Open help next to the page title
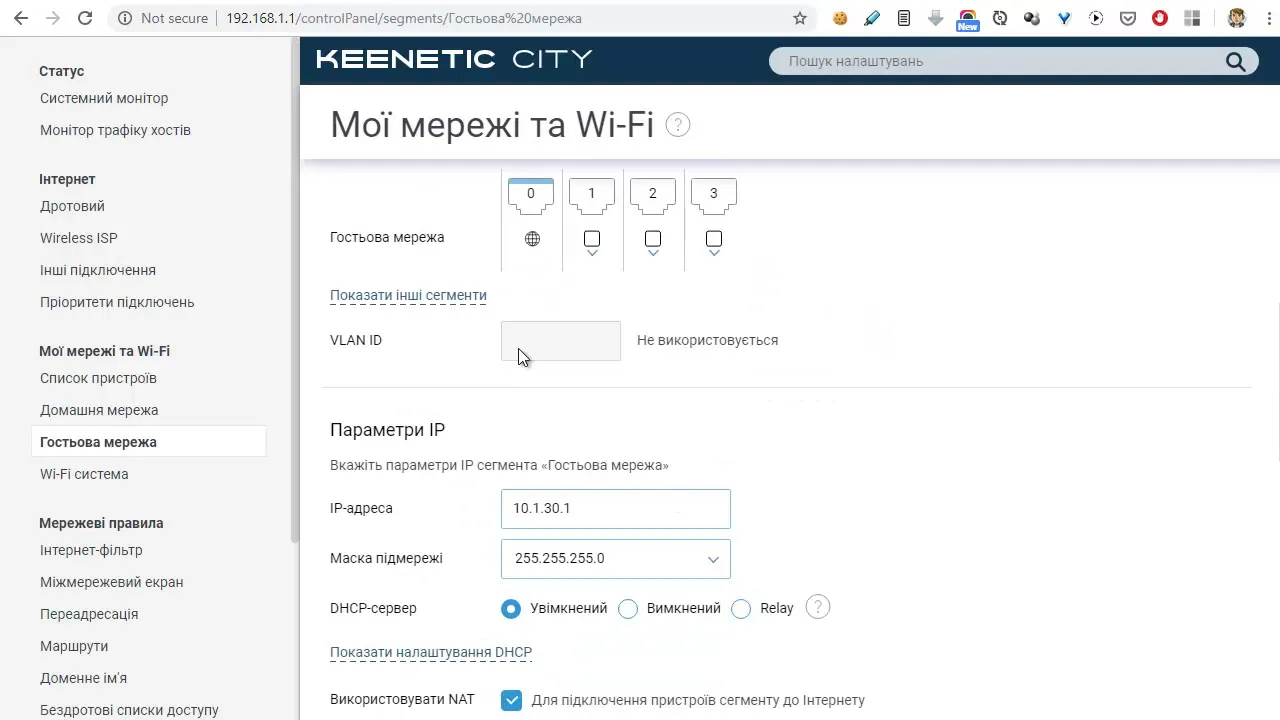This screenshot has height=720, width=1280. pos(678,125)
